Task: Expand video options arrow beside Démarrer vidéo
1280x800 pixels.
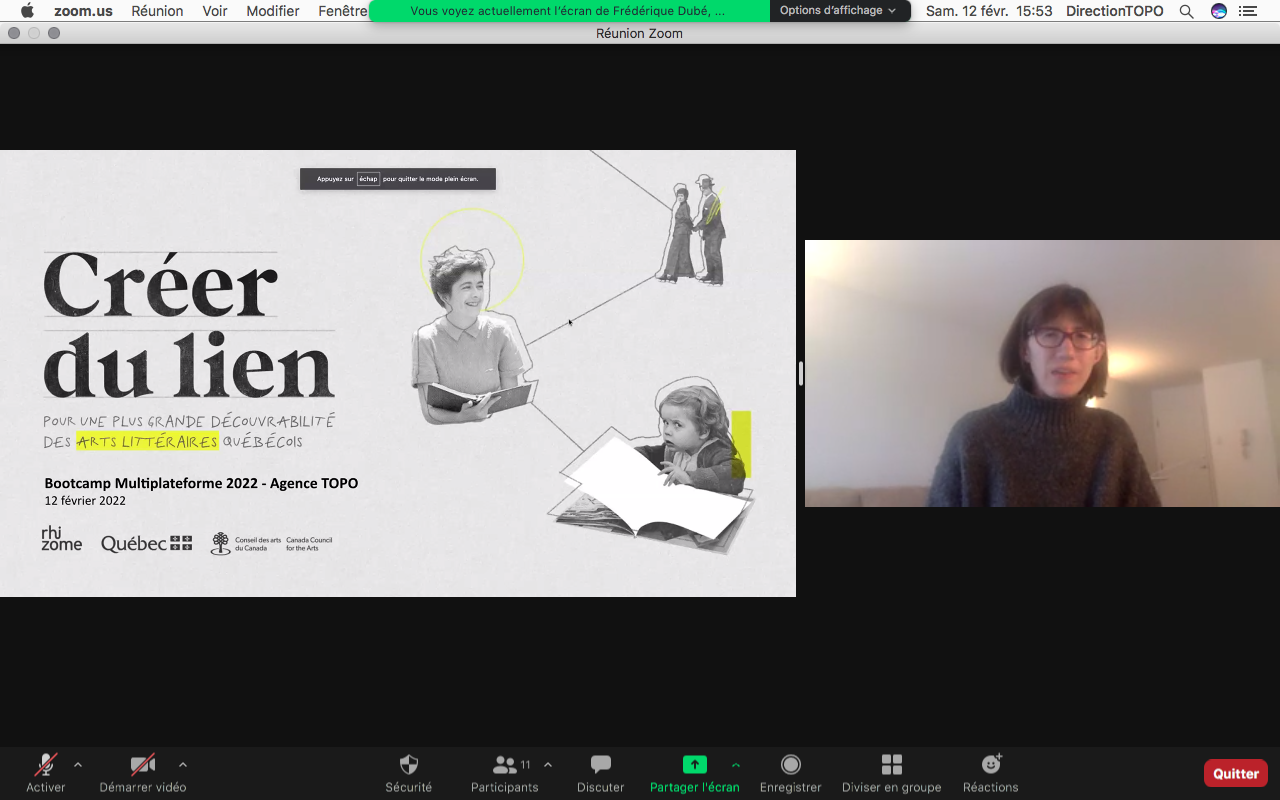Action: pos(182,765)
